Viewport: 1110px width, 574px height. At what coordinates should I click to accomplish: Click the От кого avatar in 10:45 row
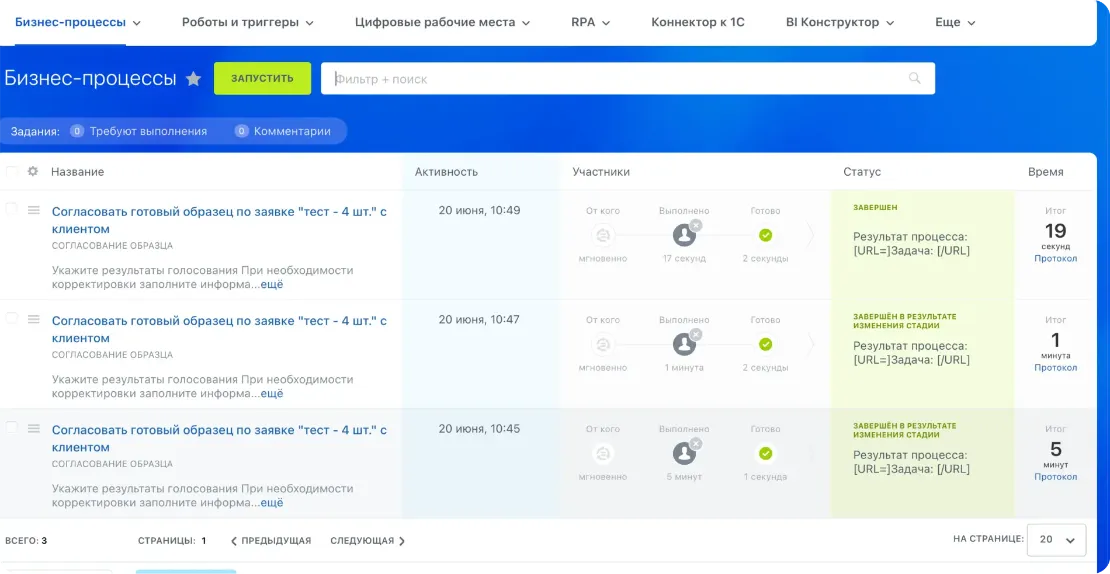pyautogui.click(x=603, y=453)
